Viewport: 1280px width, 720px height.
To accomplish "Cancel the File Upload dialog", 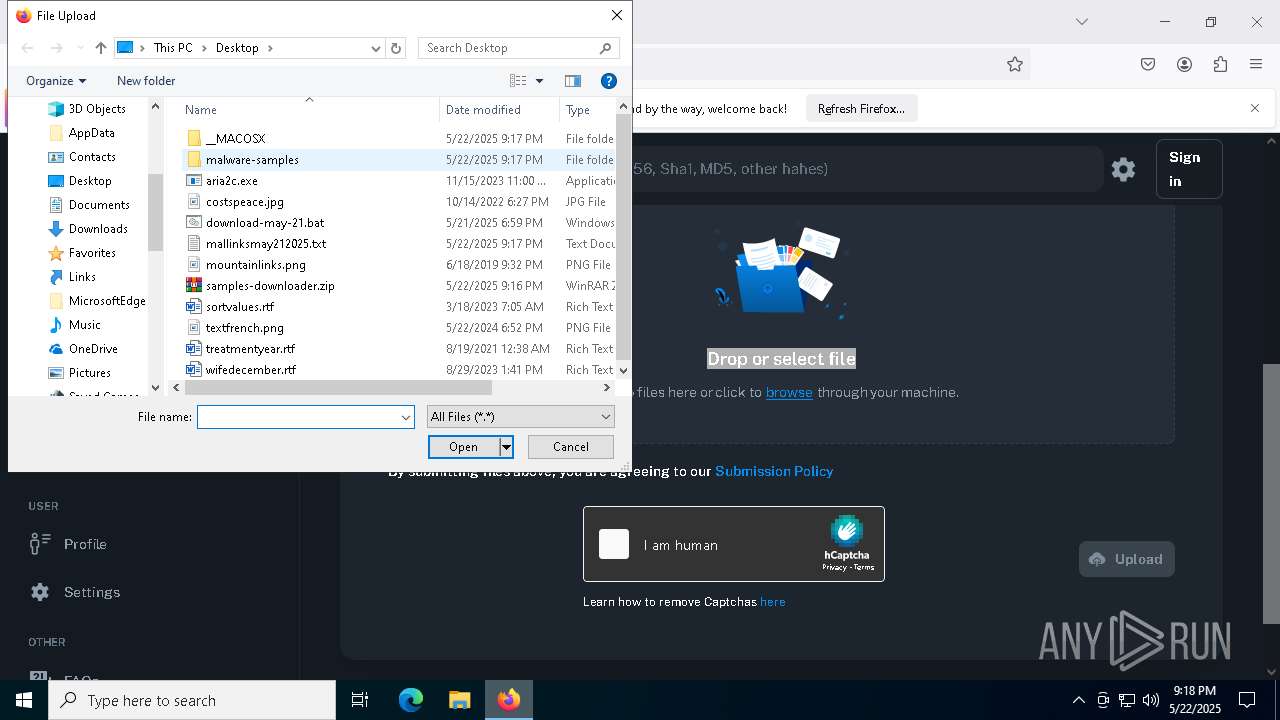I will 571,447.
